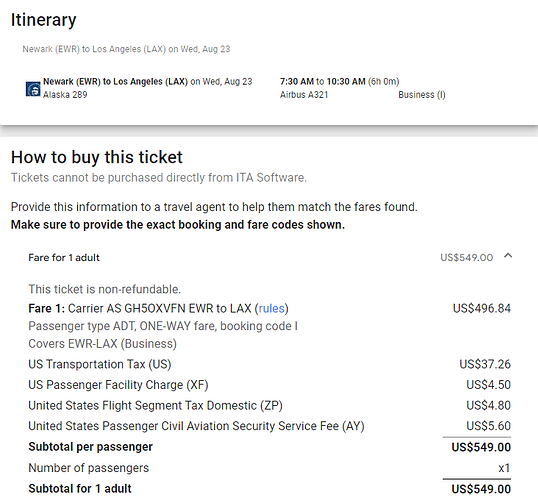Click the Alaska Airlines logo icon
The width and height of the screenshot is (538, 500).
coord(33,89)
